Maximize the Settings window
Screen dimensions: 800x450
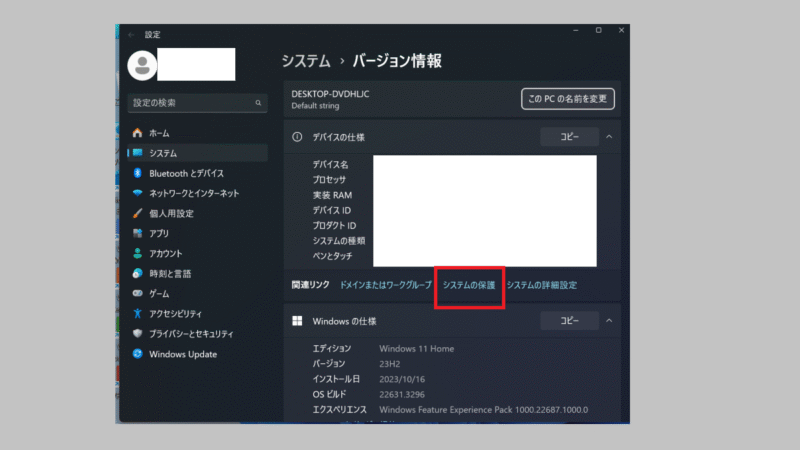598,30
